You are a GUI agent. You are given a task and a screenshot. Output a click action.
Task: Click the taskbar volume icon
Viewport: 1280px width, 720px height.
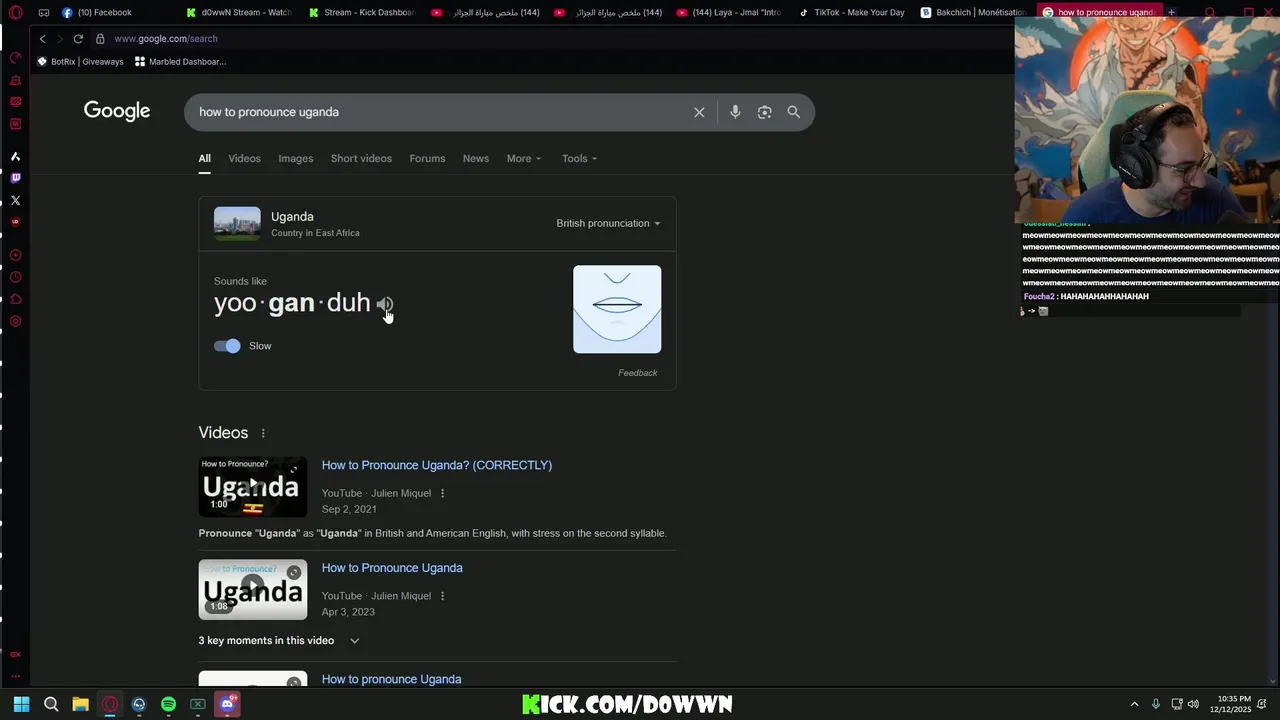pos(1192,704)
